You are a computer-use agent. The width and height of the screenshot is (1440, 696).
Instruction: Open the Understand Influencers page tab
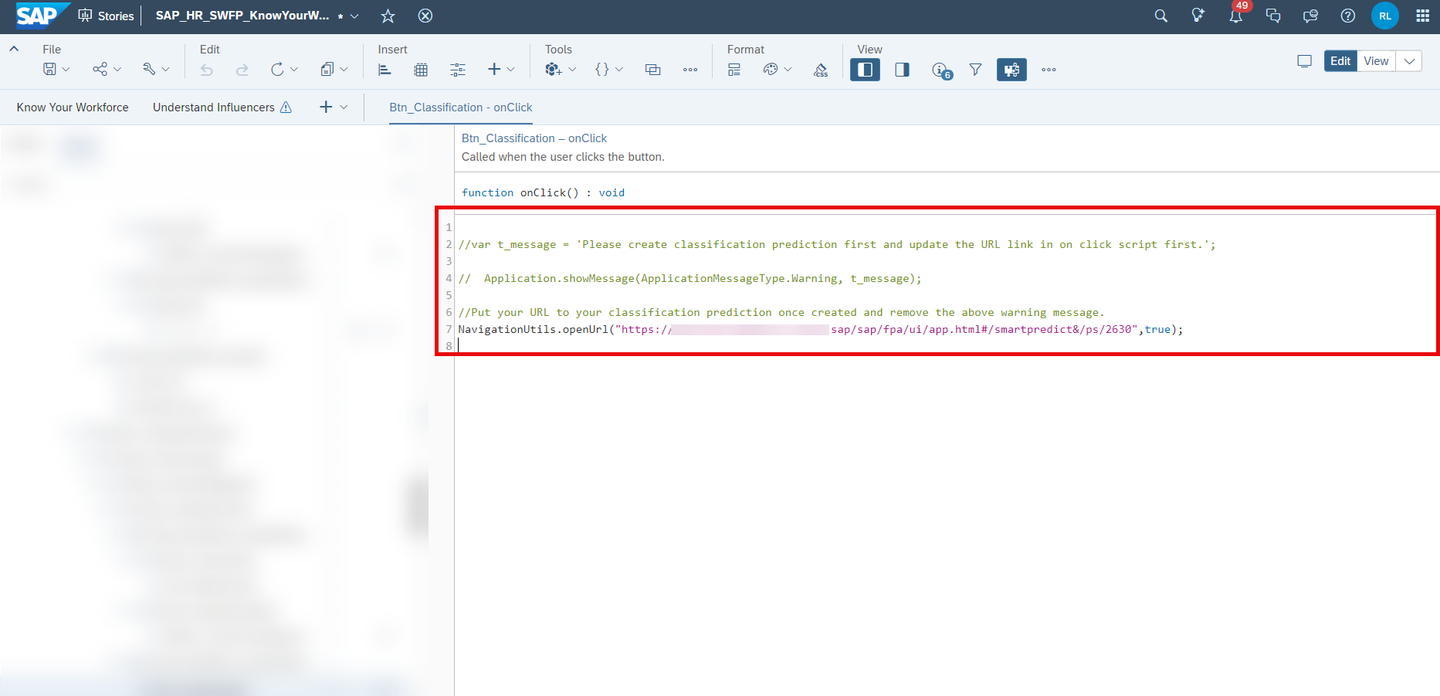(213, 107)
